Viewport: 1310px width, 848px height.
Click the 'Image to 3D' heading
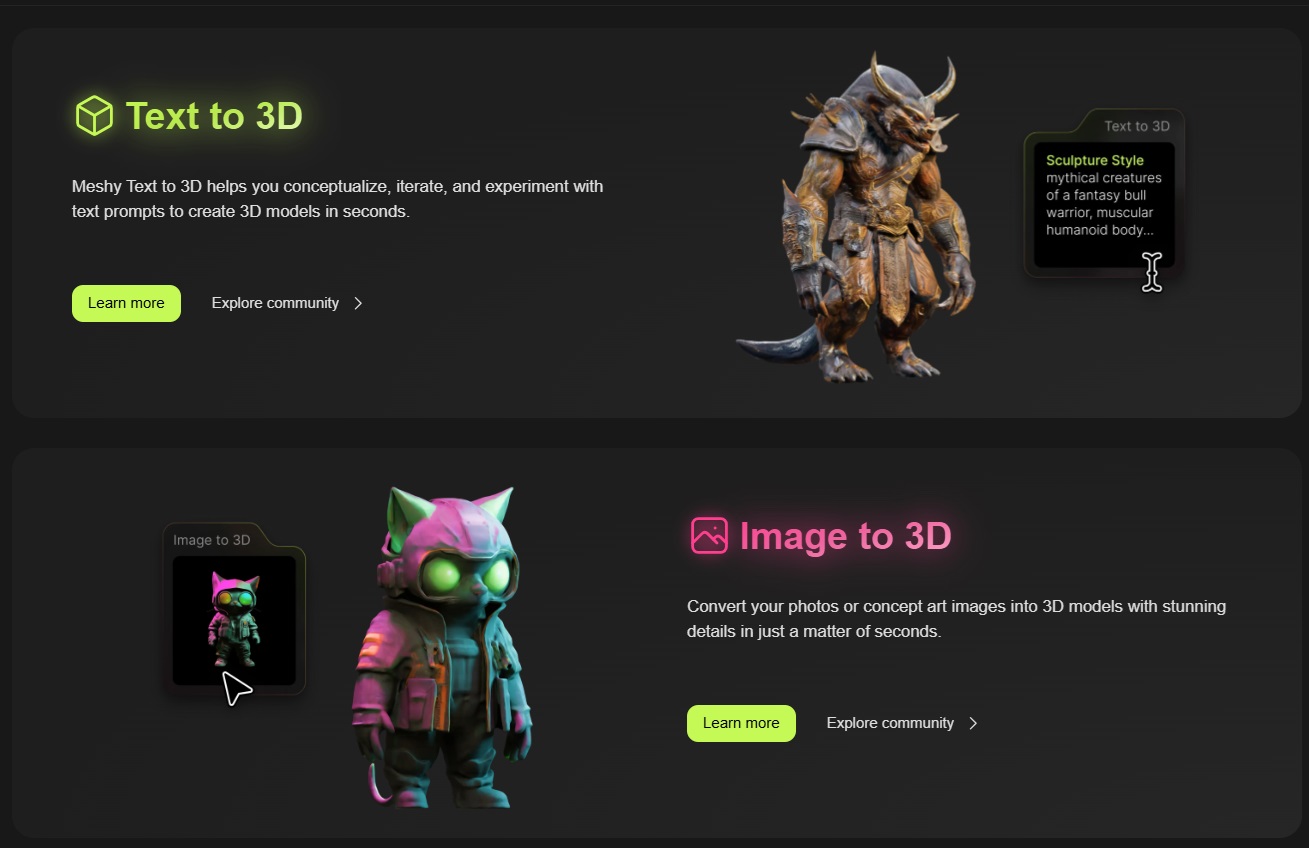pyautogui.click(x=846, y=536)
